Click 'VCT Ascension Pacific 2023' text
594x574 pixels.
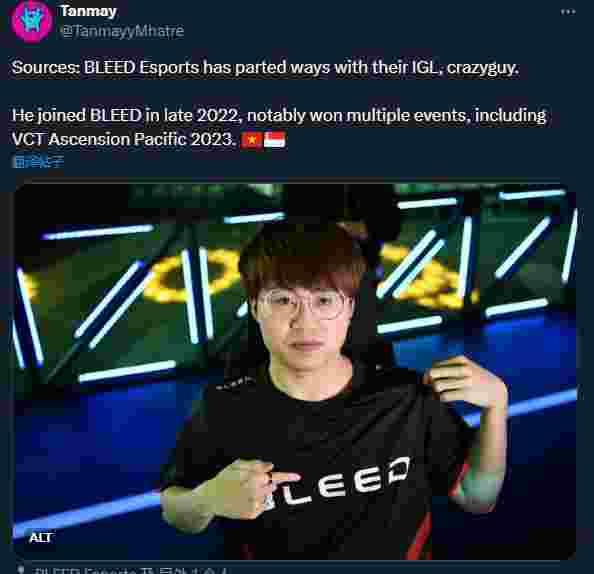[123, 139]
